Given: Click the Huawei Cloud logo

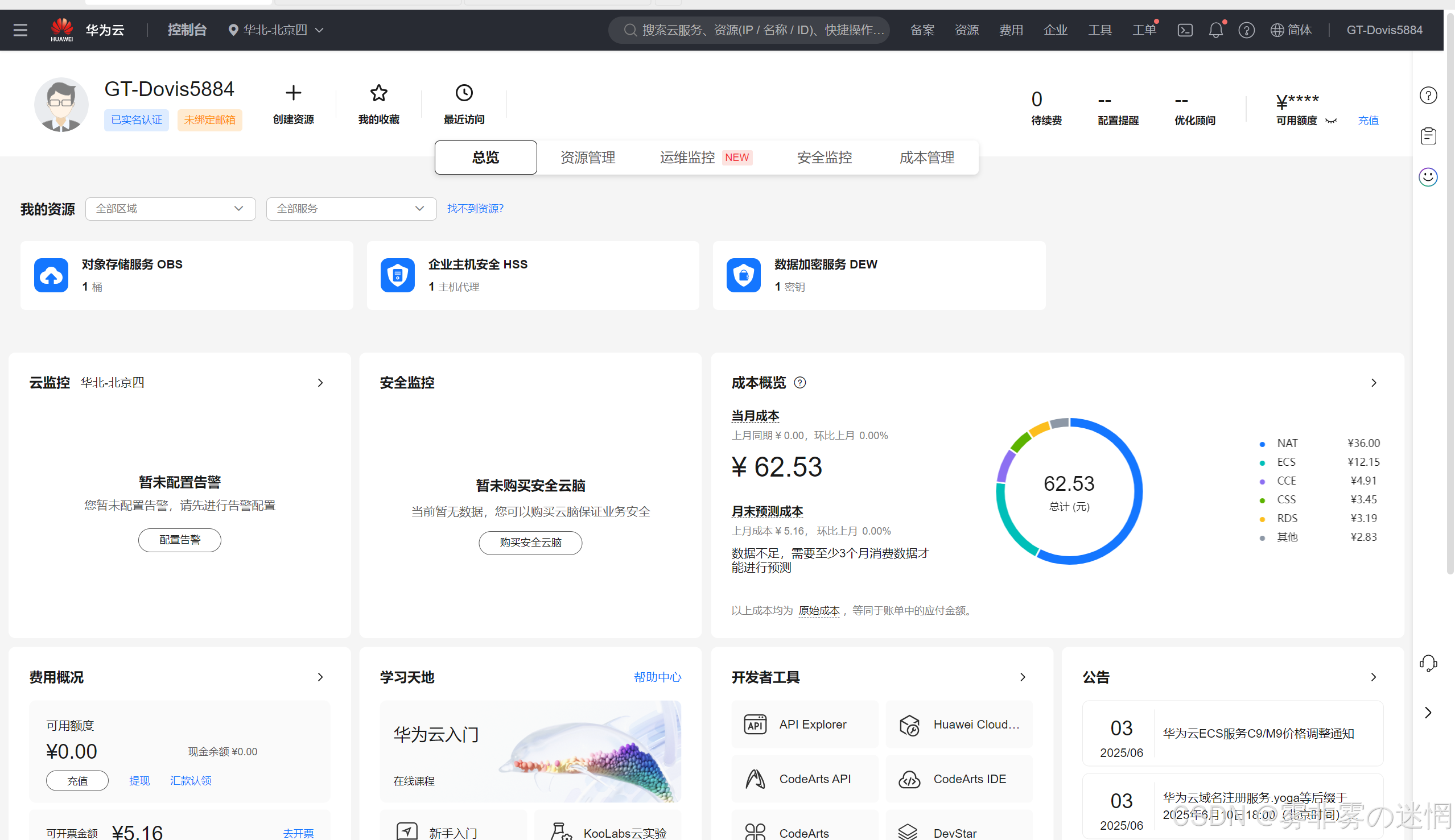Looking at the screenshot, I should coord(62,30).
